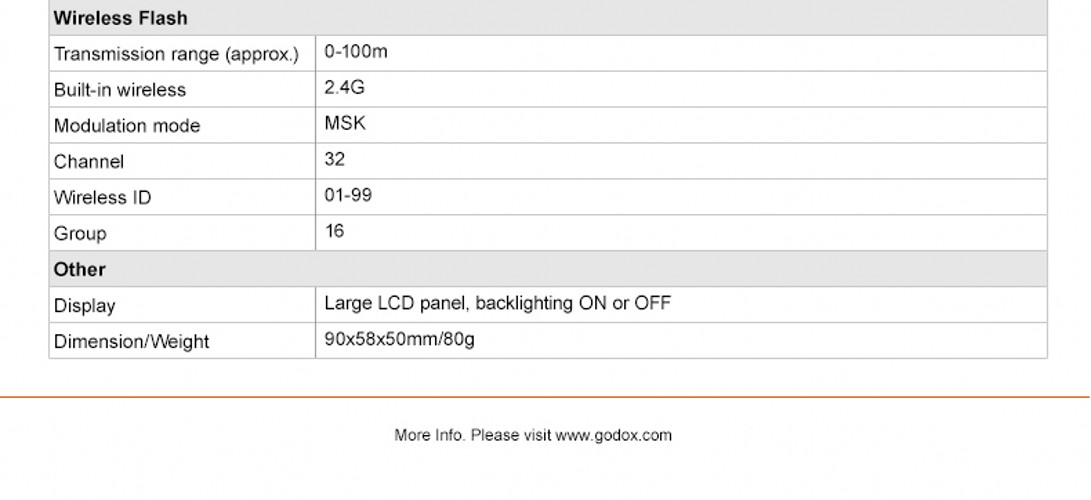Click the Display row label
1091x500 pixels.
(x=85, y=306)
